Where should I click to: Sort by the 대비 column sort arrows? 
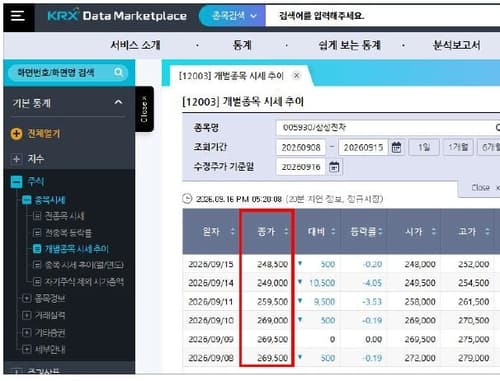coord(333,231)
